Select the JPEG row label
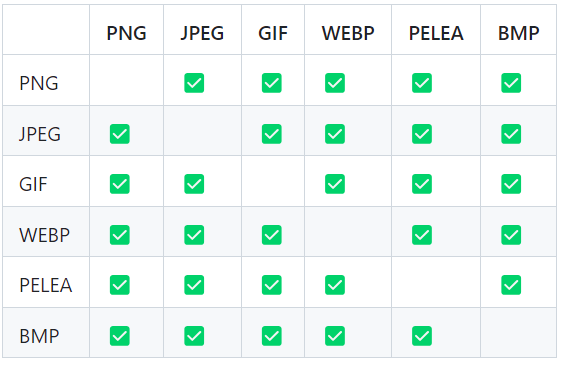This screenshot has width=565, height=365. pos(40,134)
